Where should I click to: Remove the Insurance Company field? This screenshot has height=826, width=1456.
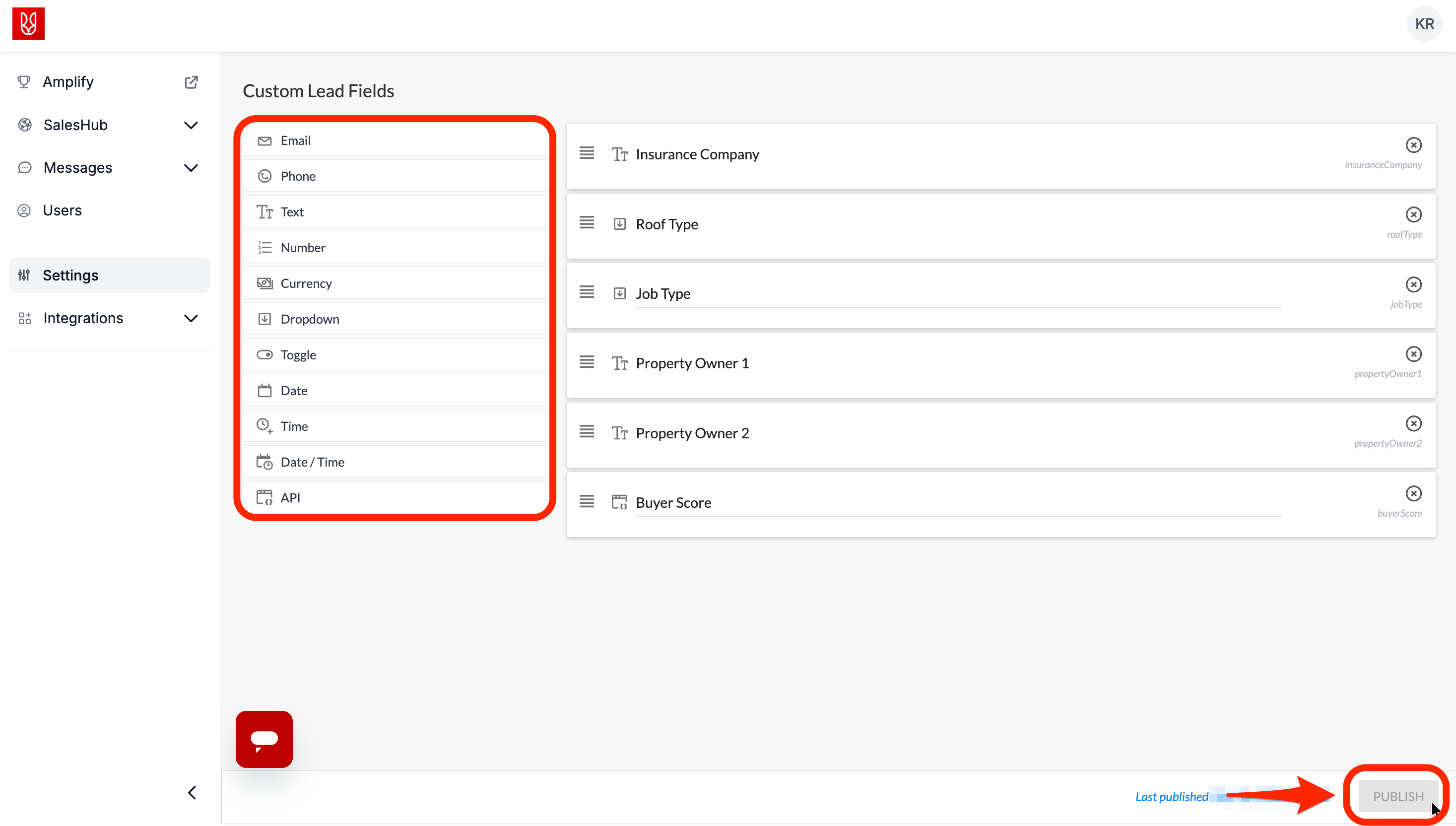pyautogui.click(x=1413, y=145)
